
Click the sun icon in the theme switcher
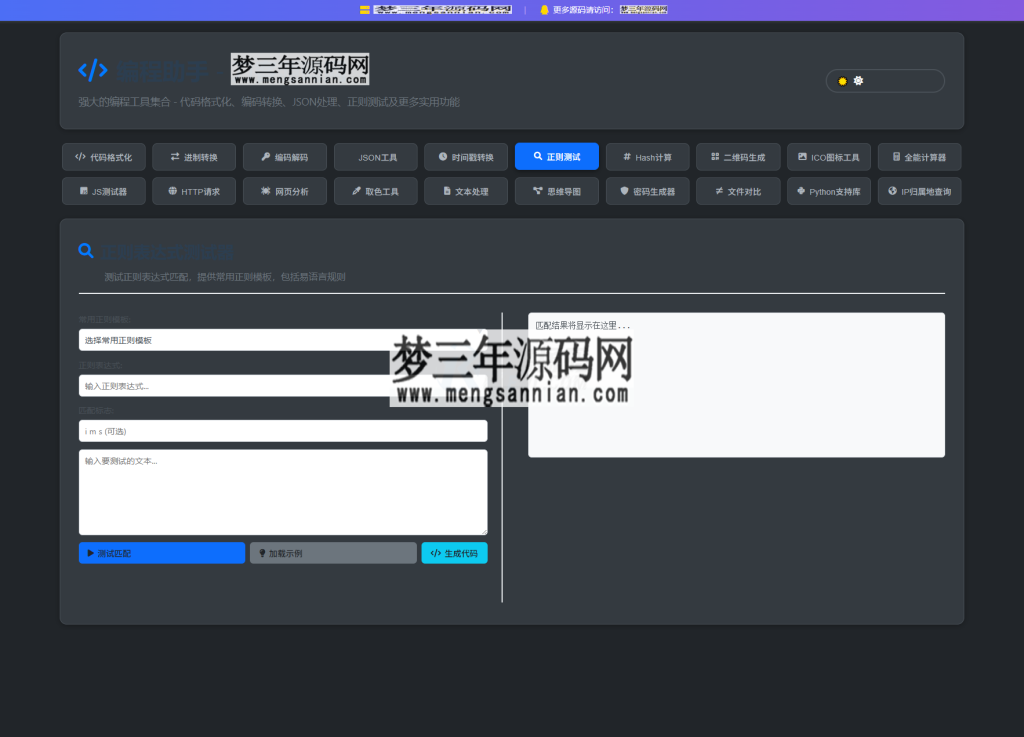coord(842,81)
